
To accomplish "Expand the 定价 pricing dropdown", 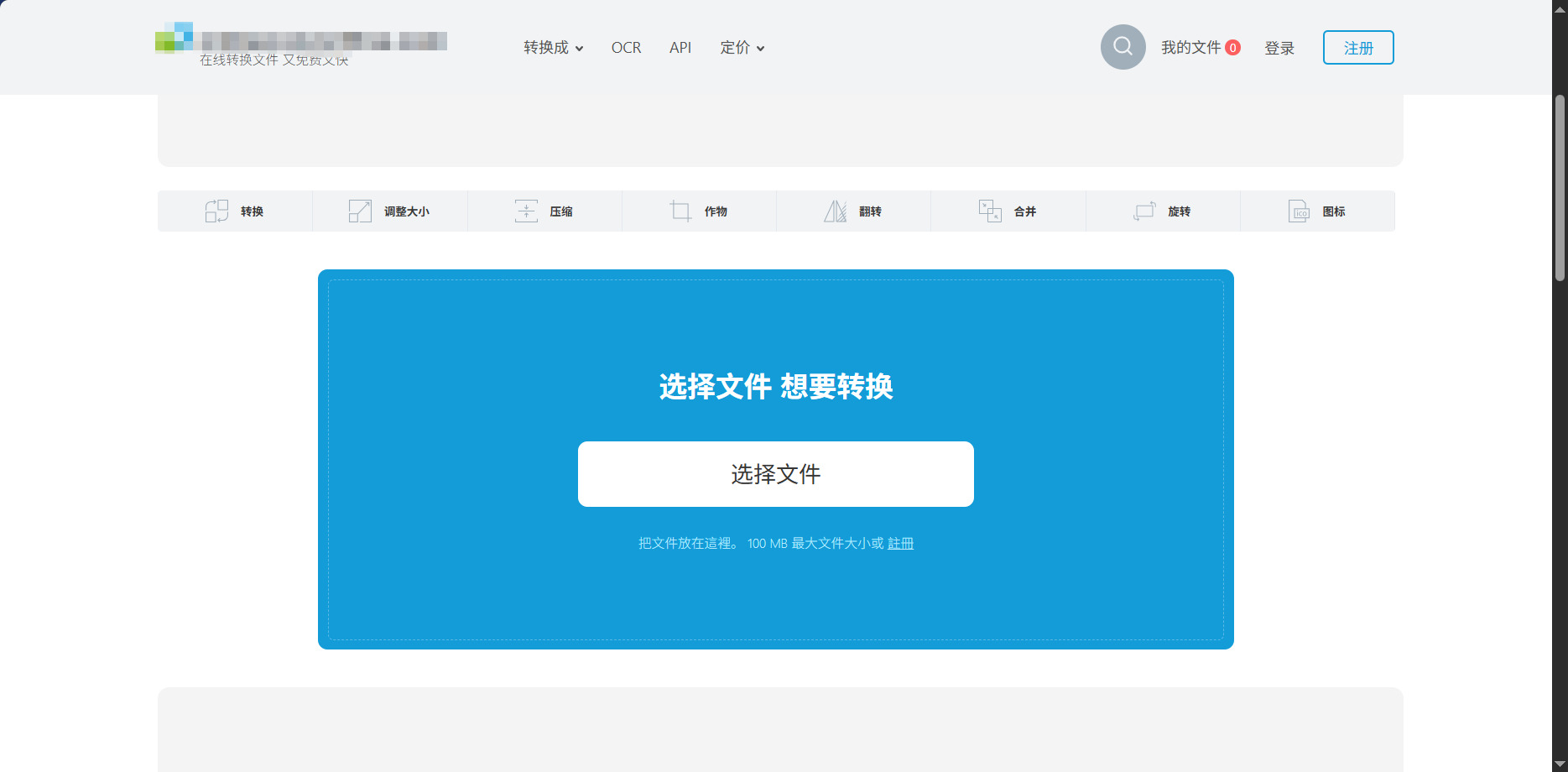I will tap(742, 48).
